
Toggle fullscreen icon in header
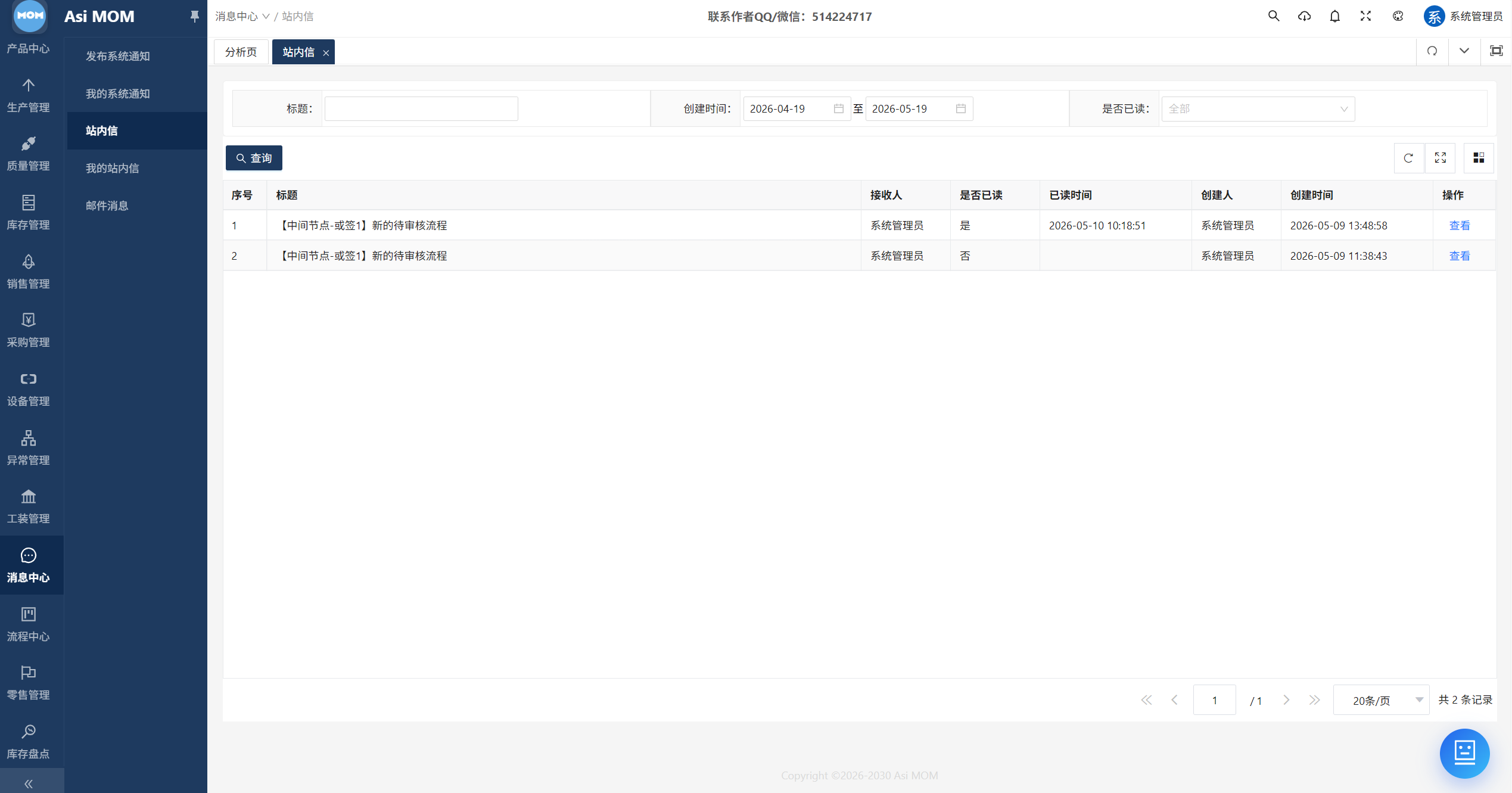[x=1366, y=16]
